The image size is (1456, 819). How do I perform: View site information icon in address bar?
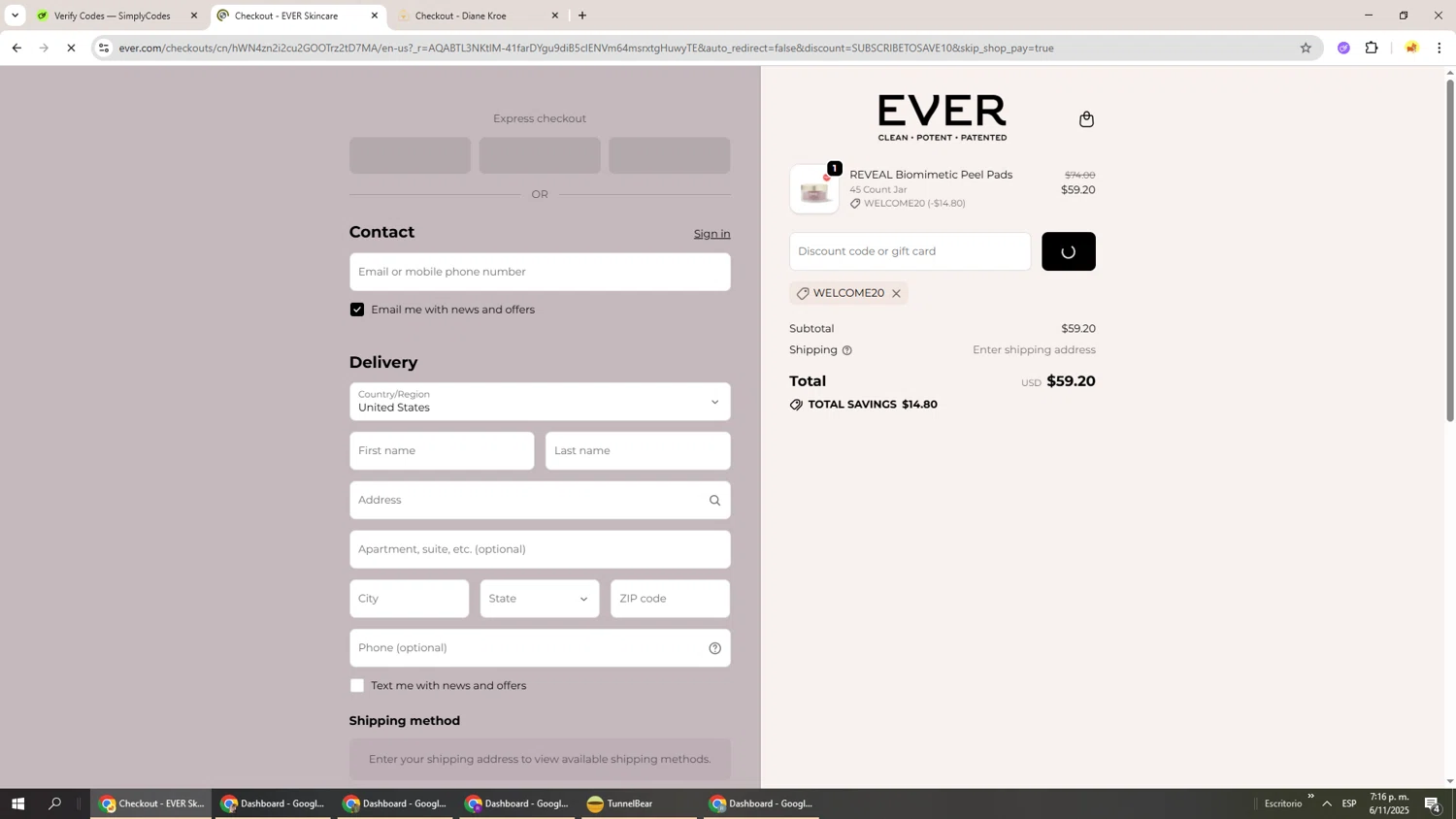104,48
